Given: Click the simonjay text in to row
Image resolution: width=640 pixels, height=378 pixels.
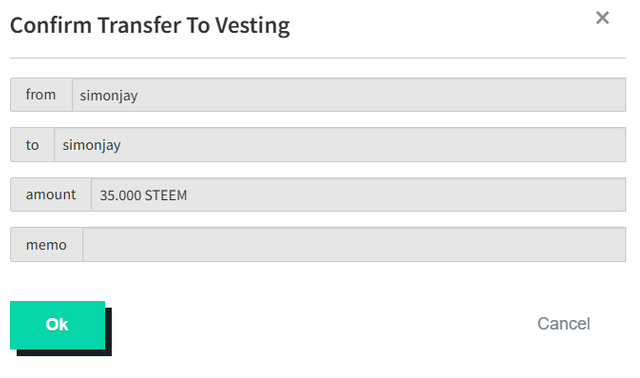Looking at the screenshot, I should [91, 146].
